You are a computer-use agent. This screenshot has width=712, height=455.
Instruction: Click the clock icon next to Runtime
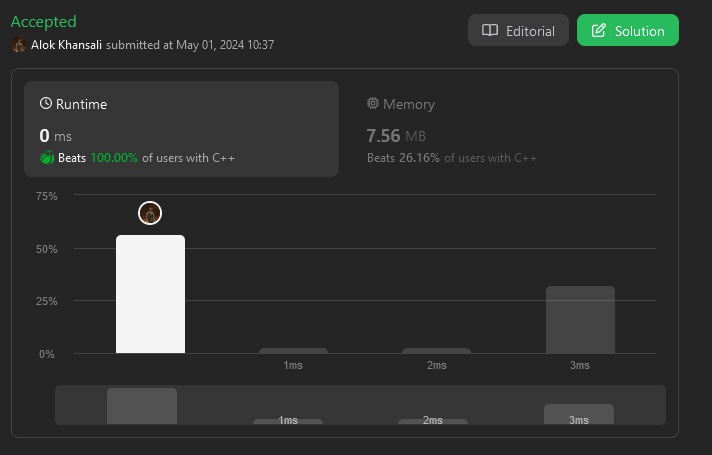(46, 103)
